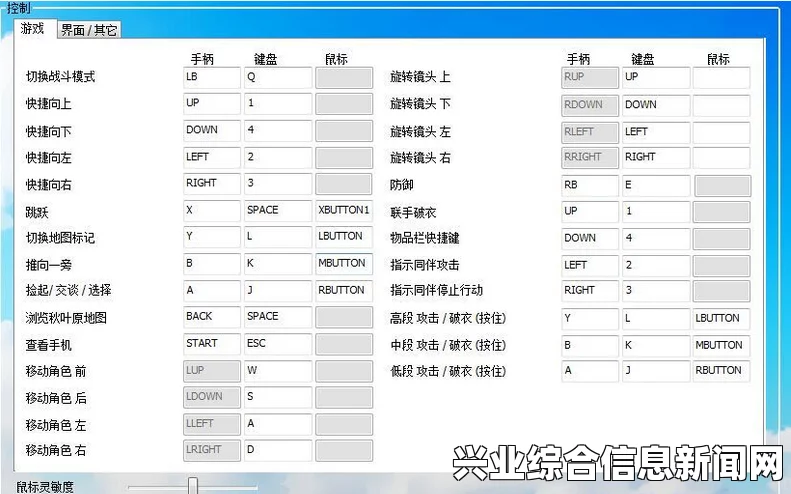Click mouse field LBUTTON for 高段攻击
This screenshot has height=494, width=791.
click(x=721, y=319)
